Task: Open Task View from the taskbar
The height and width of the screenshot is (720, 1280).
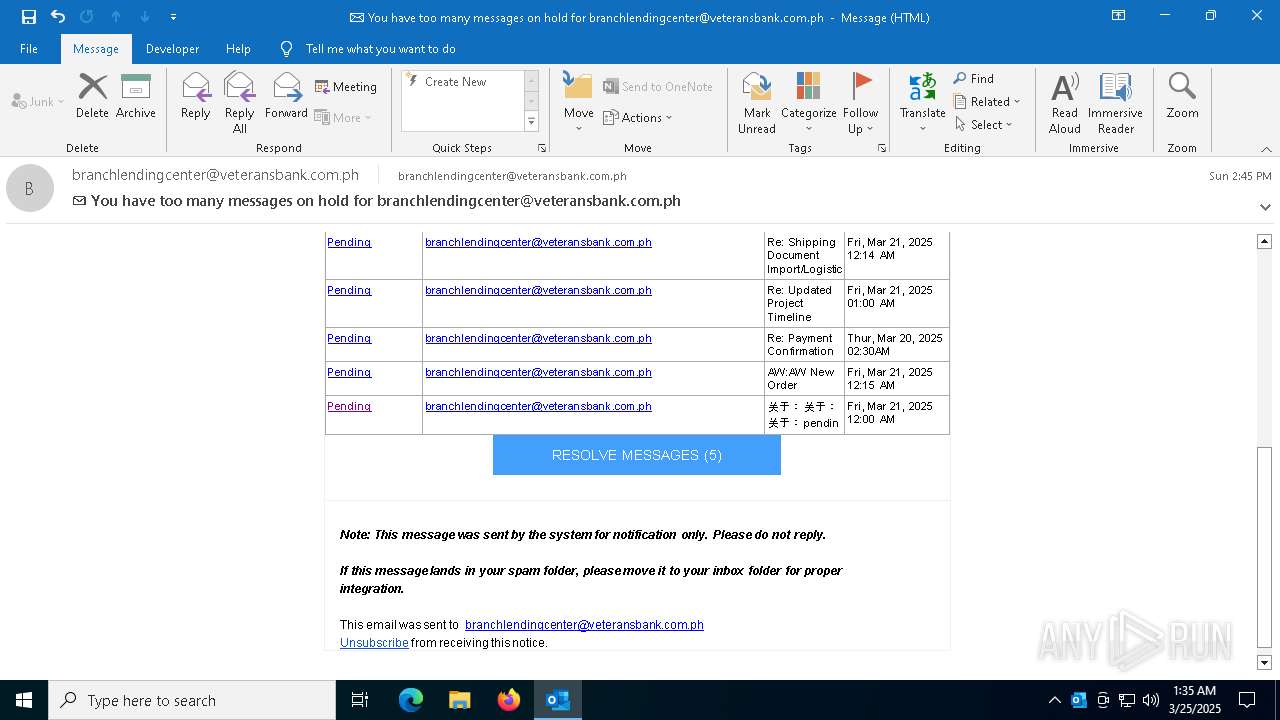Action: coord(360,700)
